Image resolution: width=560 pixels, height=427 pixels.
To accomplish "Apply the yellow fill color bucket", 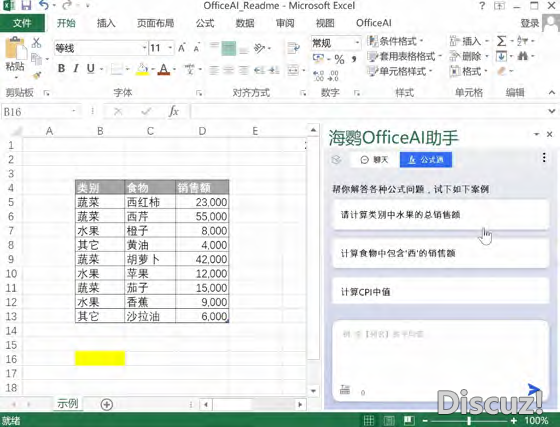I will click(142, 69).
